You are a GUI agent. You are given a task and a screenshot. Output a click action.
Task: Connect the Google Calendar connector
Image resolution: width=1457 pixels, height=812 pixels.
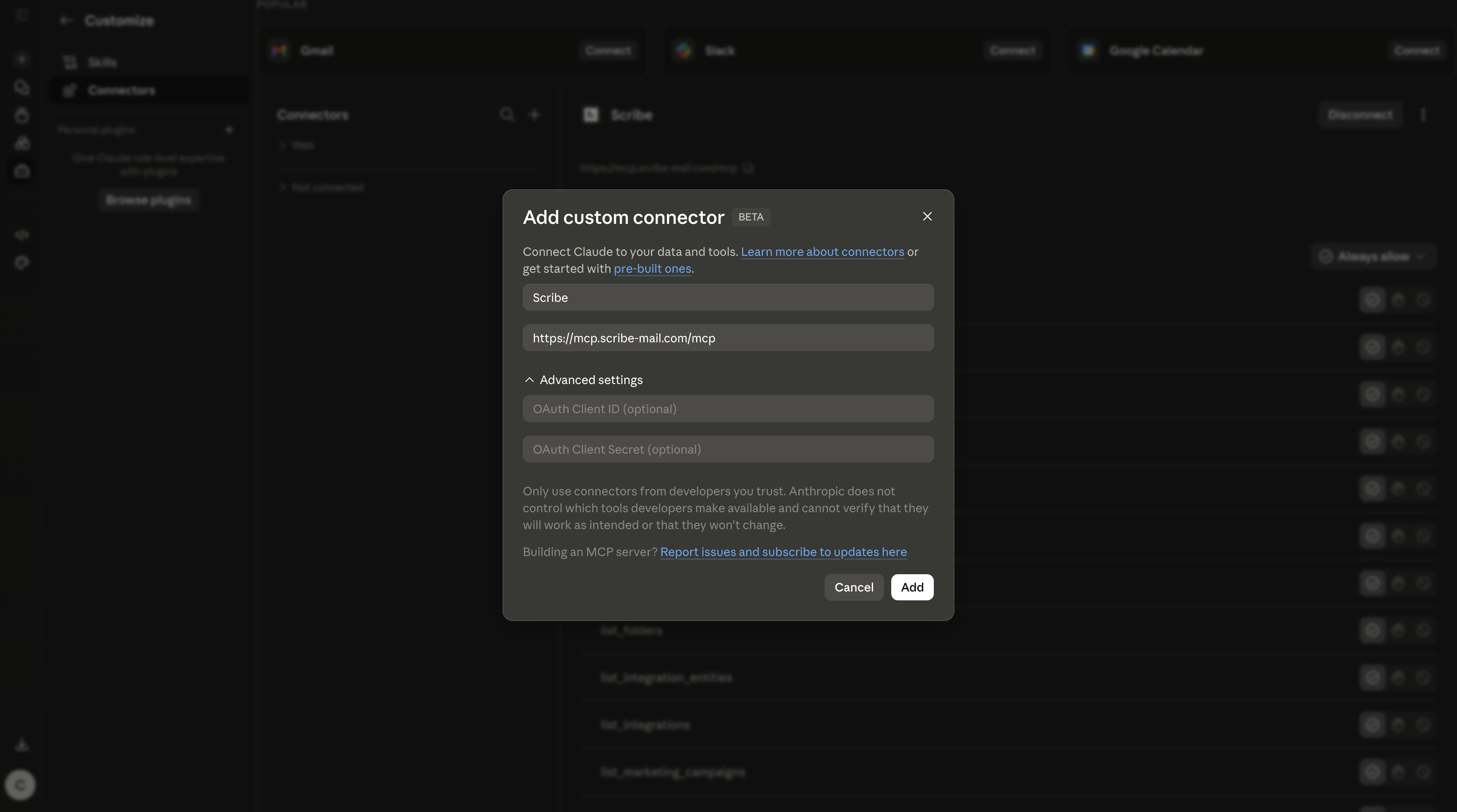1417,51
